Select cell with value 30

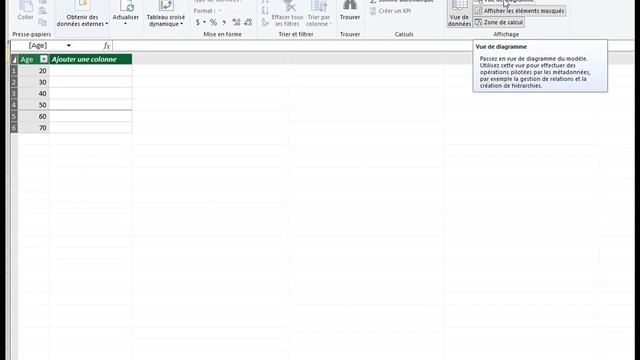tap(33, 82)
